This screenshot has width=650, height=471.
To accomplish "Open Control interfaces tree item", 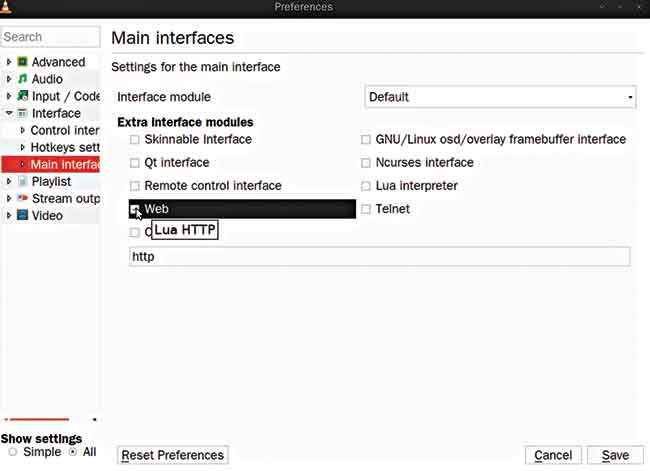I will pyautogui.click(x=65, y=130).
